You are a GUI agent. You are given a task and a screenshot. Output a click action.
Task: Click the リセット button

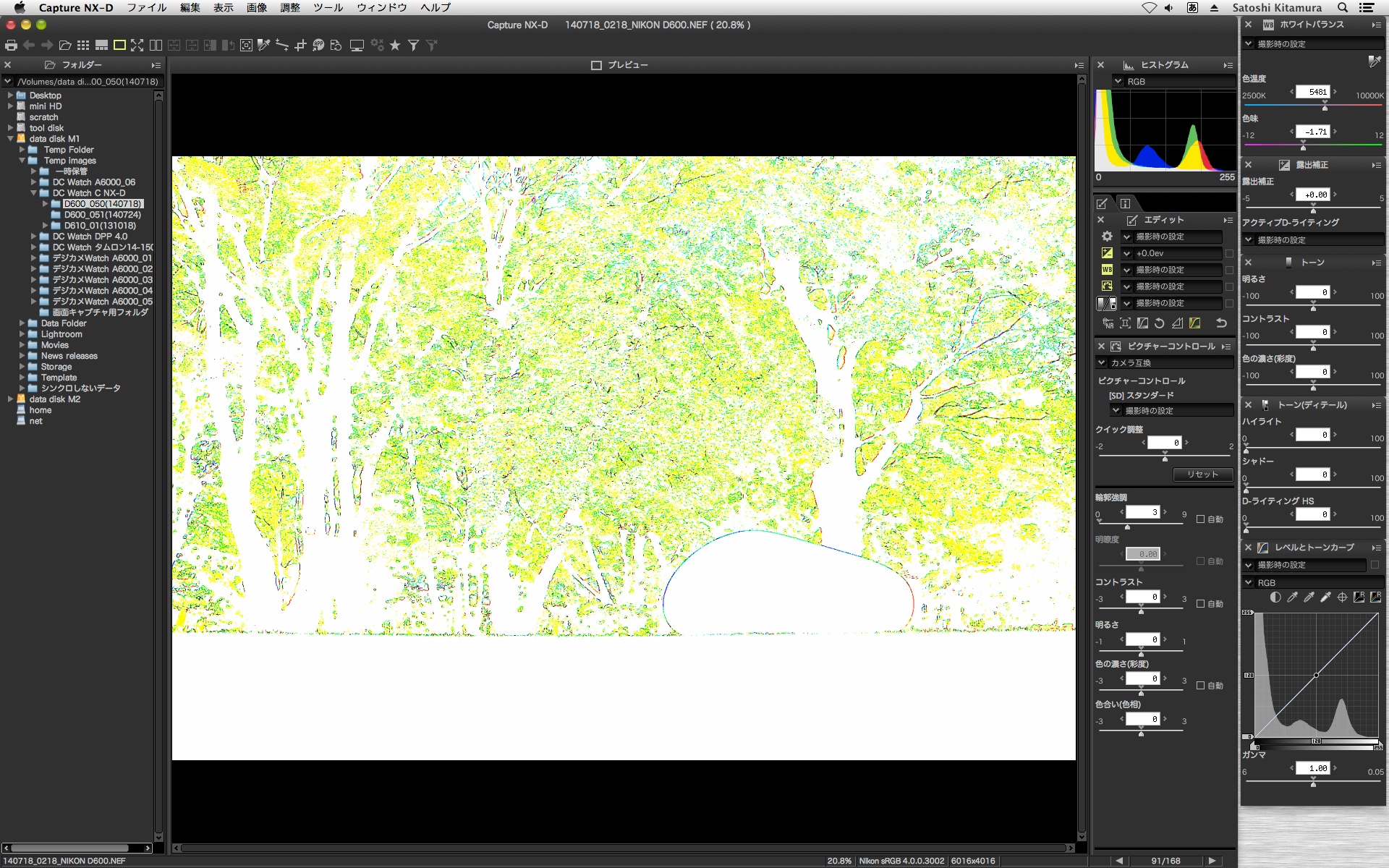click(1202, 475)
